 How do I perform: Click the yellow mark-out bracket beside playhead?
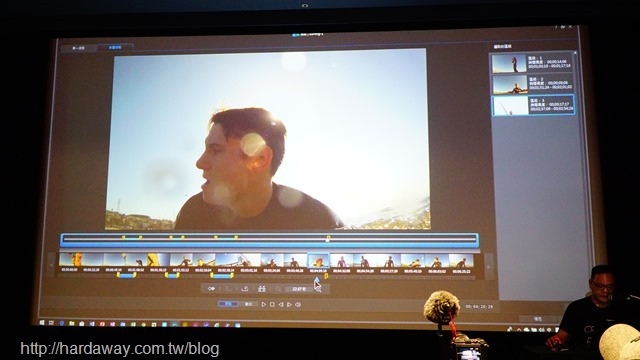(x=326, y=276)
